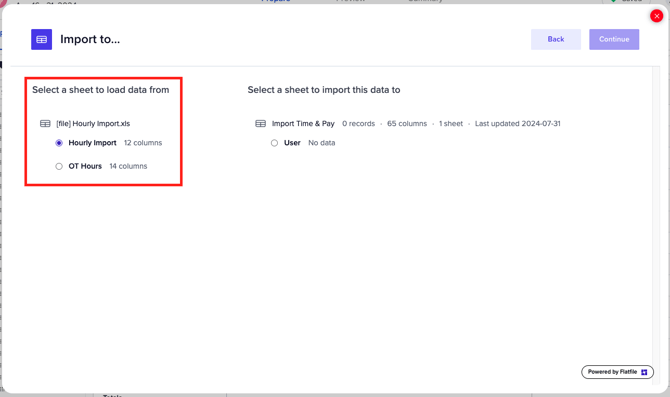Close the import dialog with red X
This screenshot has width=670, height=397.
[656, 16]
